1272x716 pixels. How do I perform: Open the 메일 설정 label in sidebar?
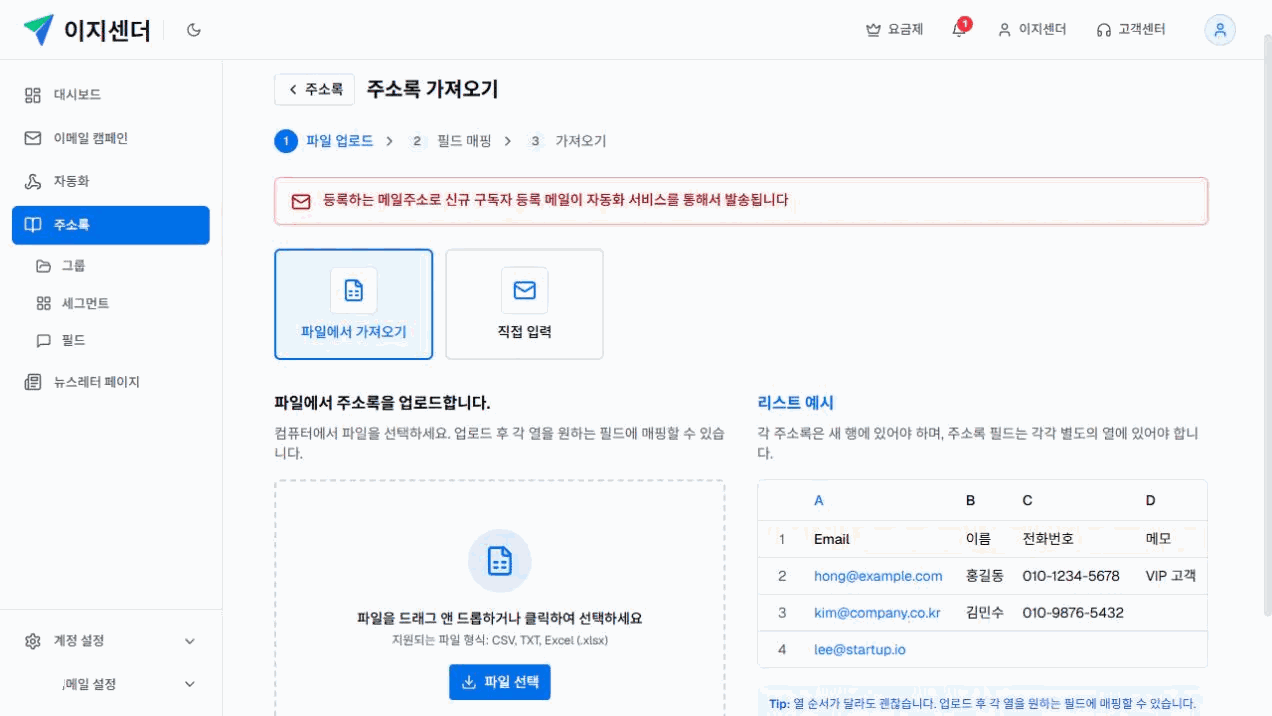click(89, 684)
